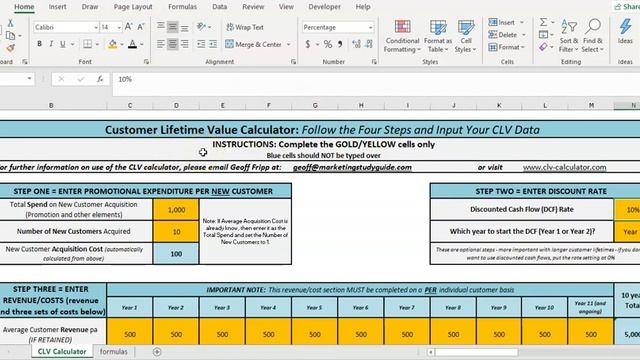Screen dimensions: 640x360
Task: Open the font size dropdown
Action: point(119,27)
